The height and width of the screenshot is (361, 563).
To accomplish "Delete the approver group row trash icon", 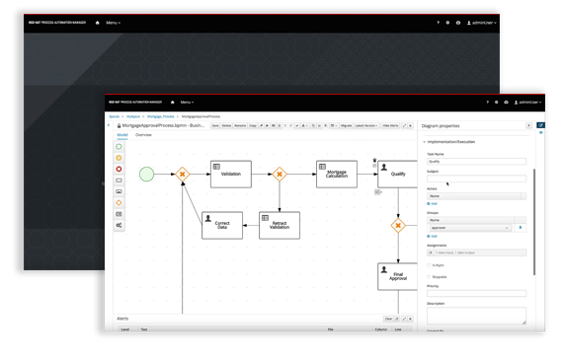I will [520, 227].
